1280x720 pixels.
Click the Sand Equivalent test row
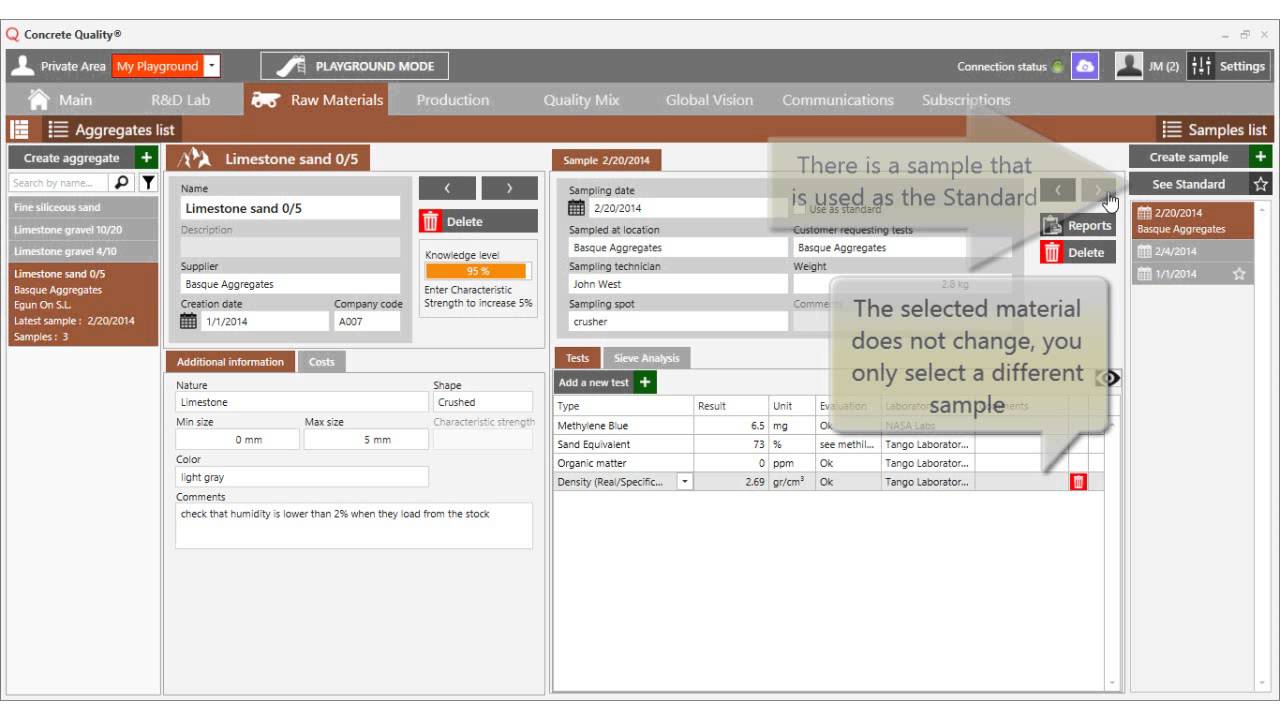(829, 444)
